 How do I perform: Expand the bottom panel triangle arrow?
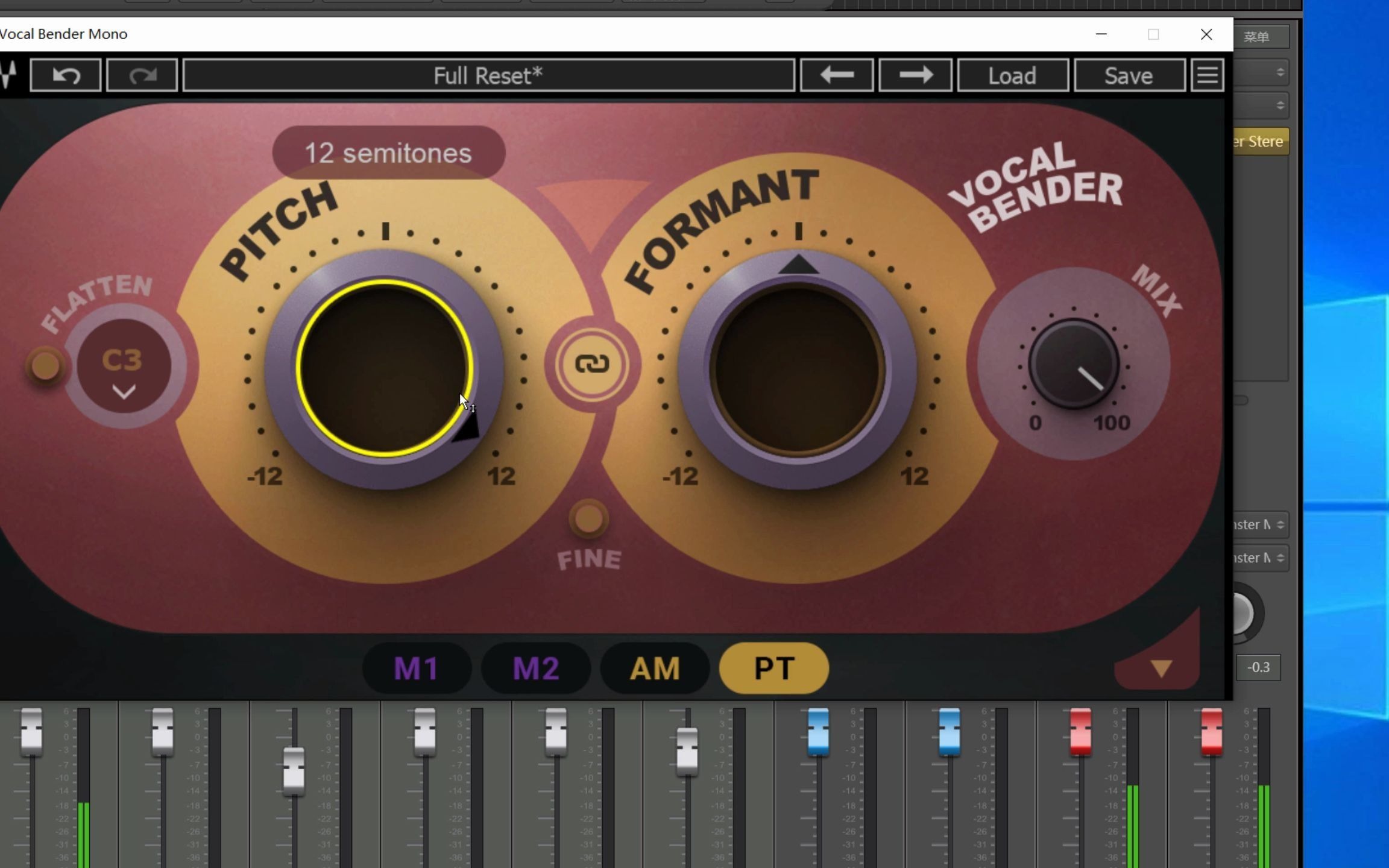(x=1161, y=668)
